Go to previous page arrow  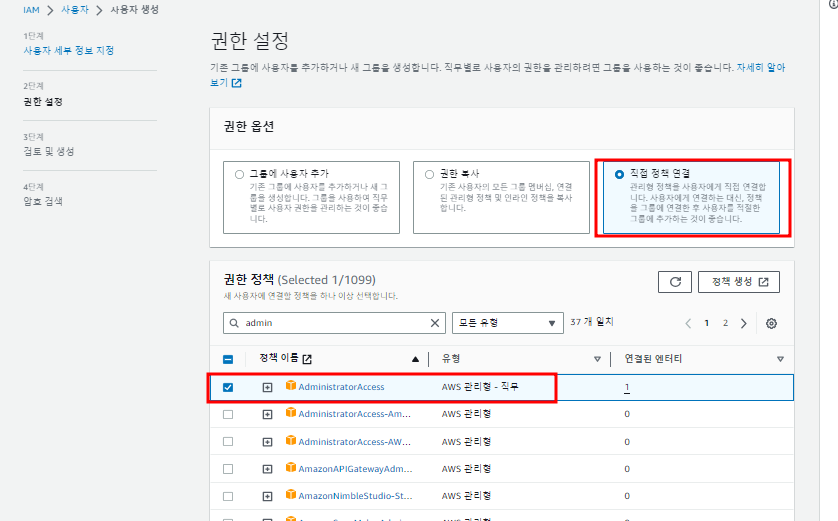pyautogui.click(x=688, y=323)
